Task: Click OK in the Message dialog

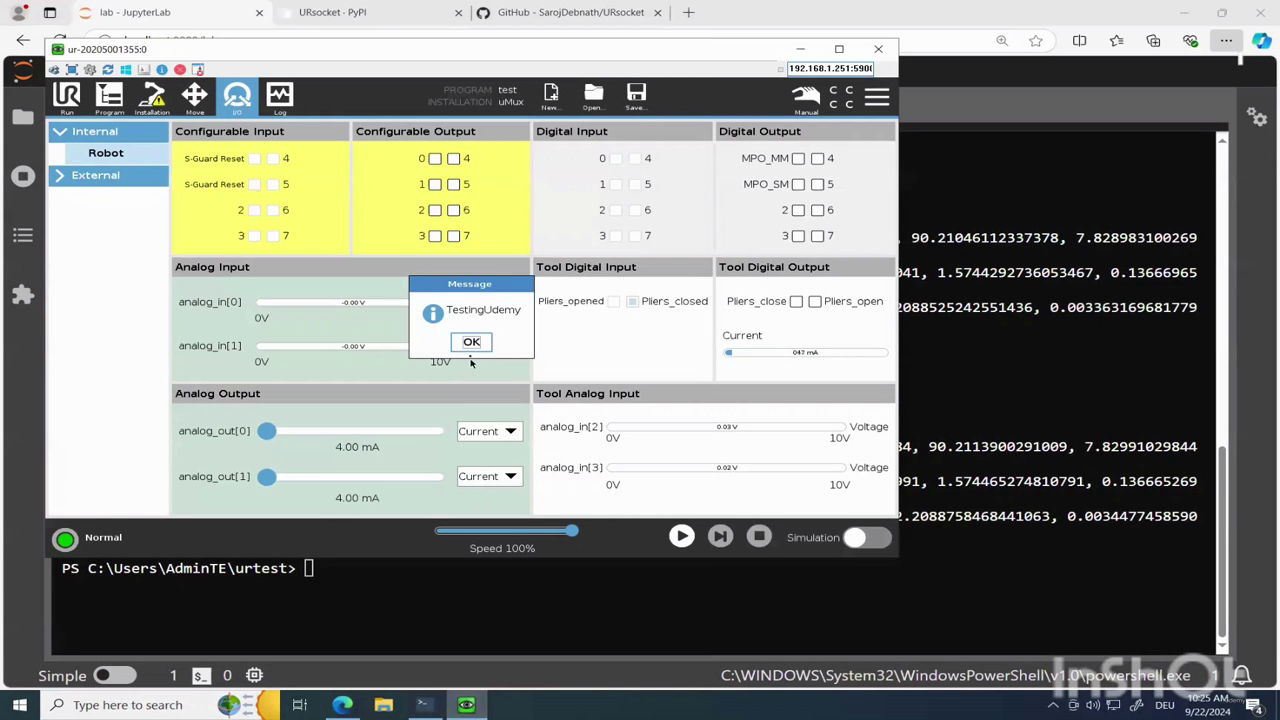Action: [471, 342]
